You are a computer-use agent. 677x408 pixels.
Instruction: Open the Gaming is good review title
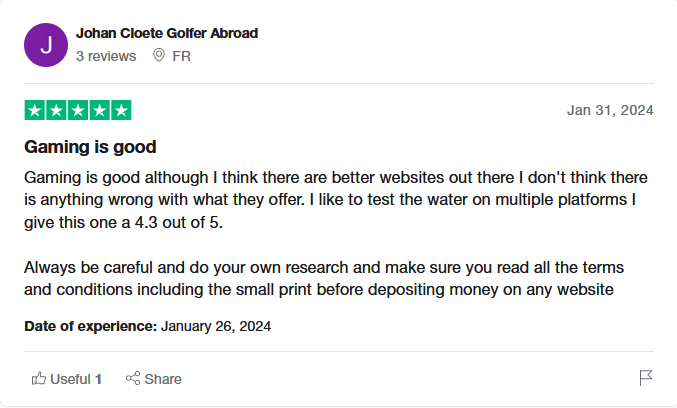coord(90,147)
